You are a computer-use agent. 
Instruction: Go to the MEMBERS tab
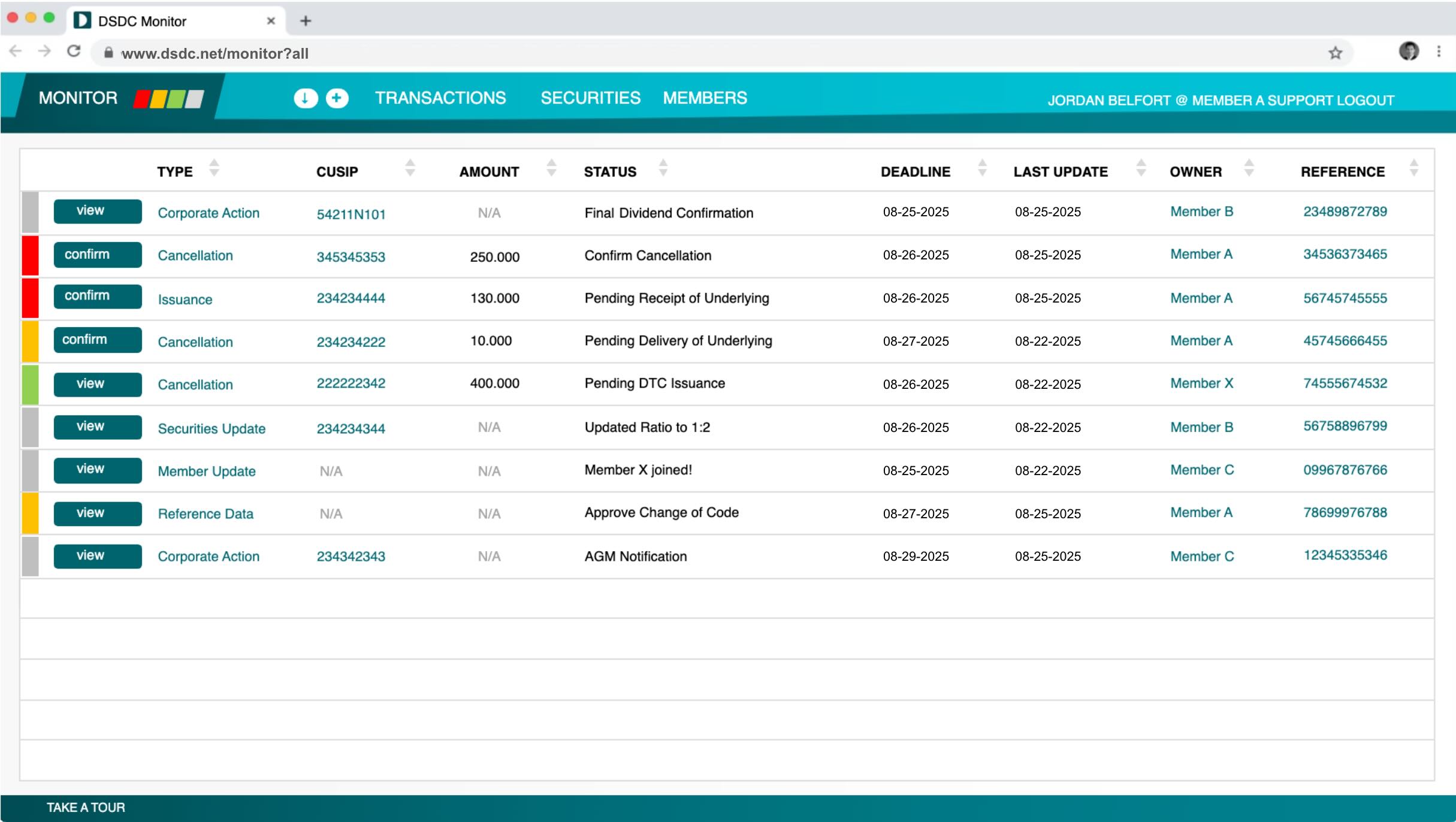pos(705,98)
